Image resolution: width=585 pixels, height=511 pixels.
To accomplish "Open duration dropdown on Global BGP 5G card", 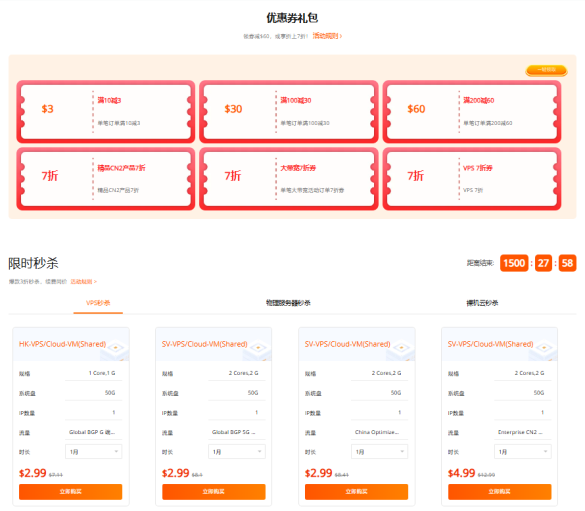I will point(237,452).
